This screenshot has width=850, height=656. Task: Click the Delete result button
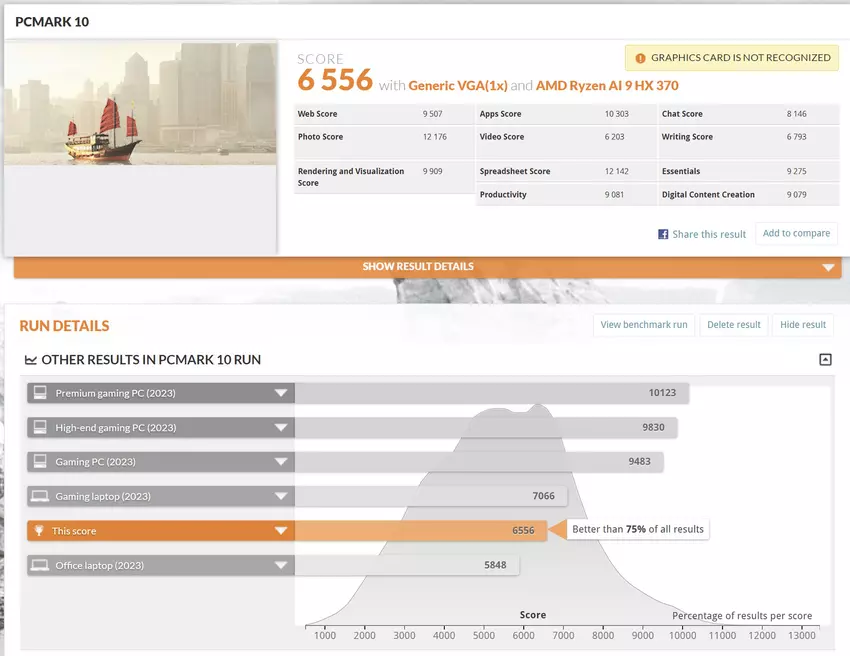coord(734,325)
